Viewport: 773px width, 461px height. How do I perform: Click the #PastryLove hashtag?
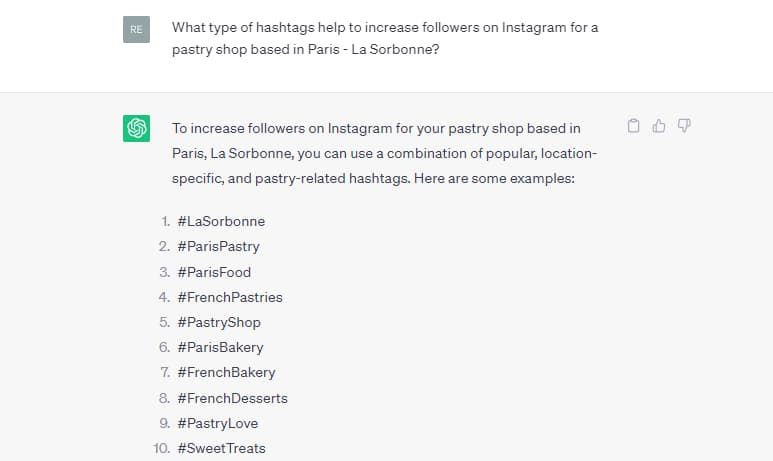point(218,424)
